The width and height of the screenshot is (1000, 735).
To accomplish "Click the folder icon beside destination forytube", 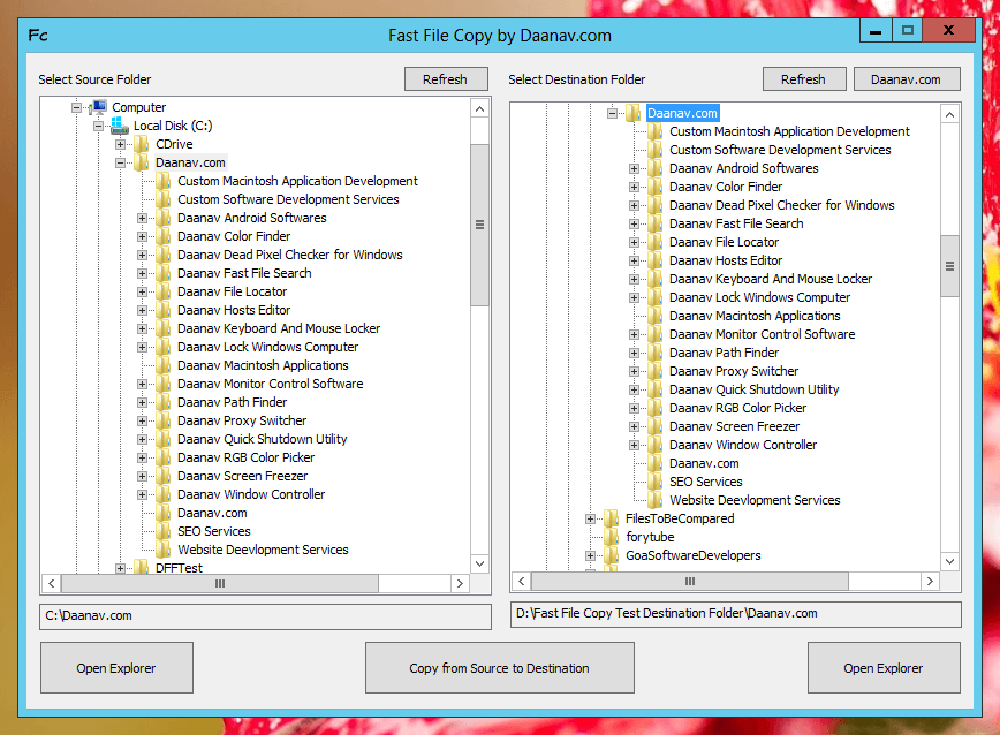I will (x=612, y=537).
